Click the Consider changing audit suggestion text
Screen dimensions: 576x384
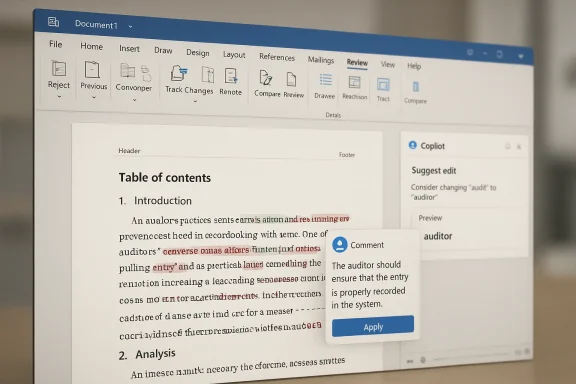point(453,192)
